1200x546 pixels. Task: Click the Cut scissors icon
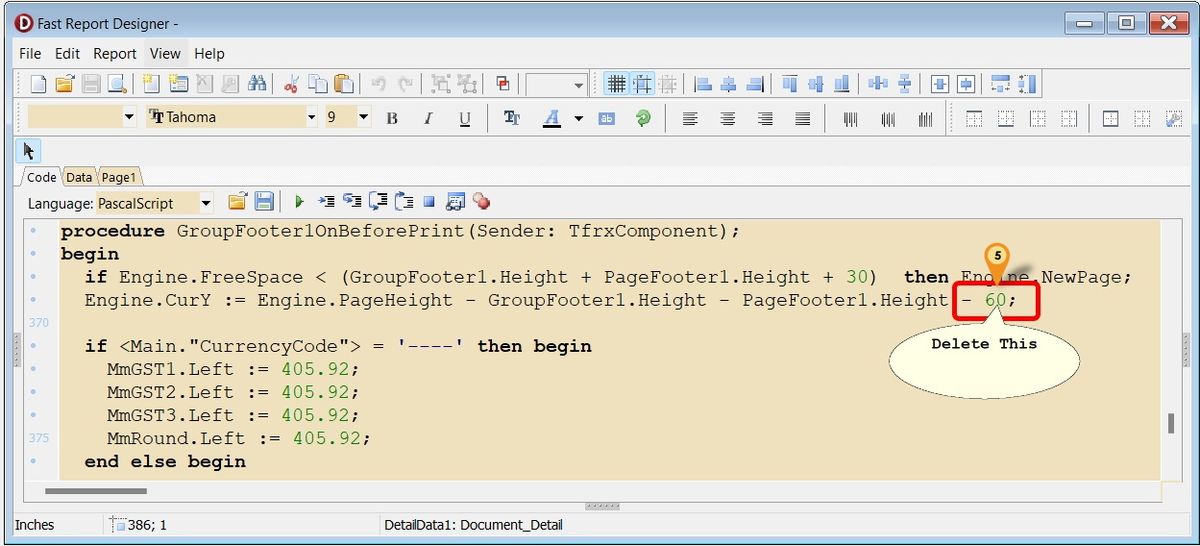(x=291, y=84)
